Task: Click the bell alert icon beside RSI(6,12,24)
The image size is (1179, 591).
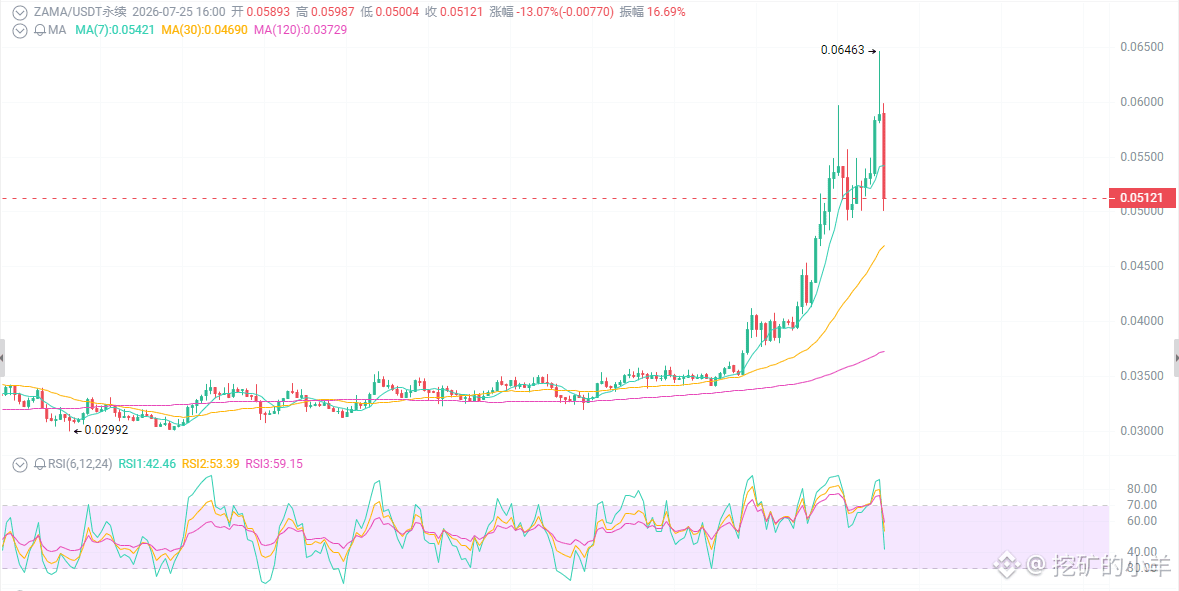Action: (39, 464)
